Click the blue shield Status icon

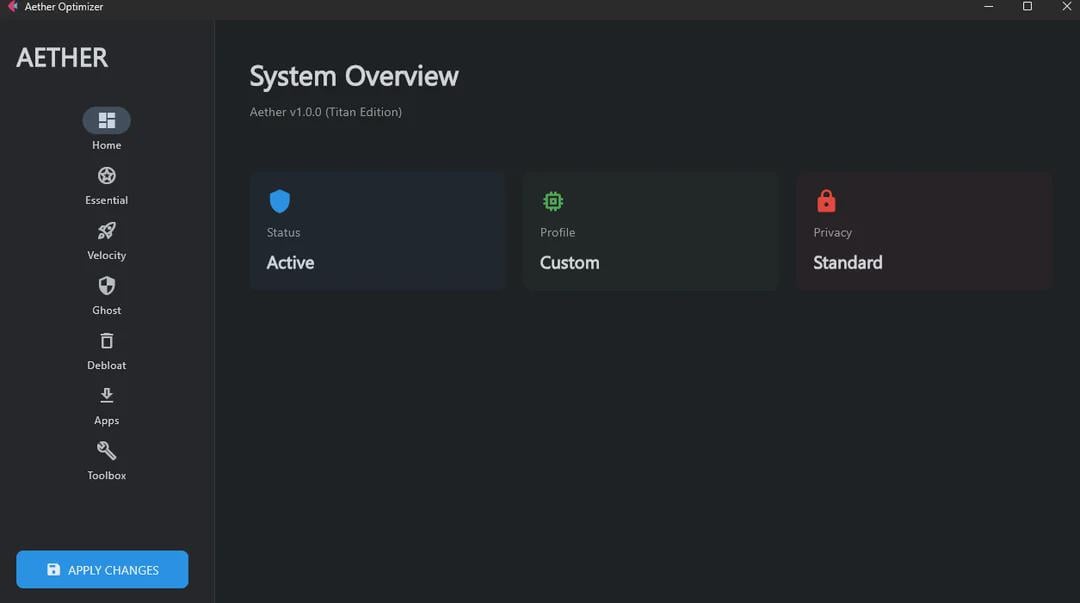coord(280,202)
